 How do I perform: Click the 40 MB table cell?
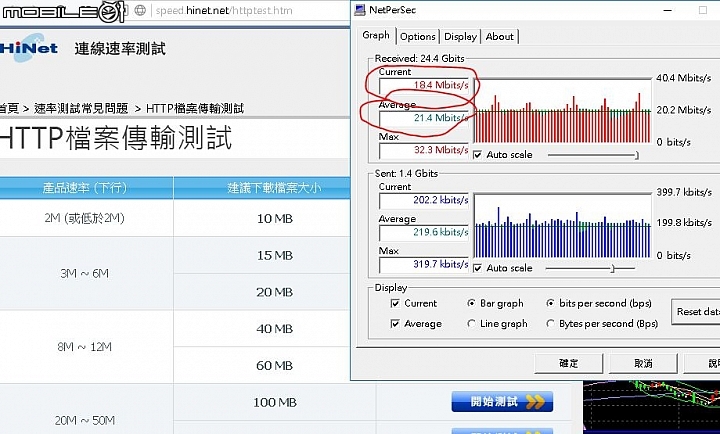tap(275, 329)
